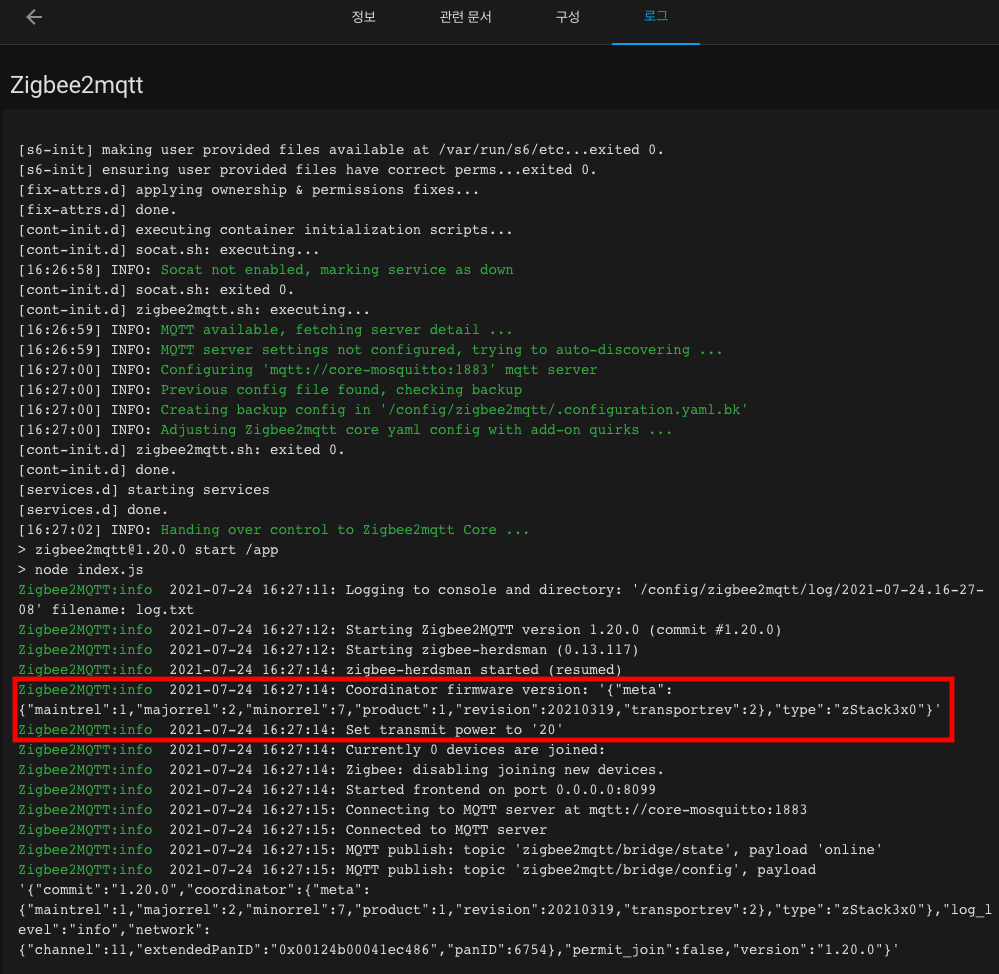Click line 'Handing over control to Zigbee2mqtt Core'
Viewport: 999px width, 974px height.
click(x=274, y=530)
